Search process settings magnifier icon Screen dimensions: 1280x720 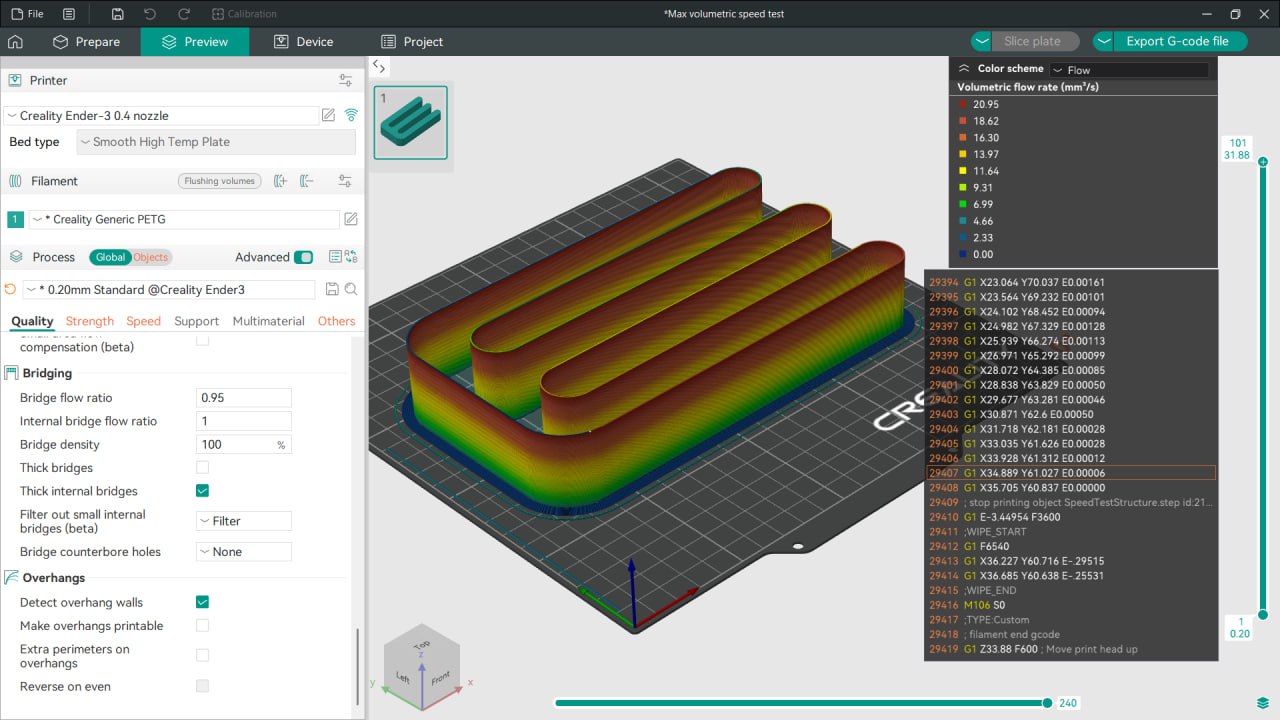(351, 289)
